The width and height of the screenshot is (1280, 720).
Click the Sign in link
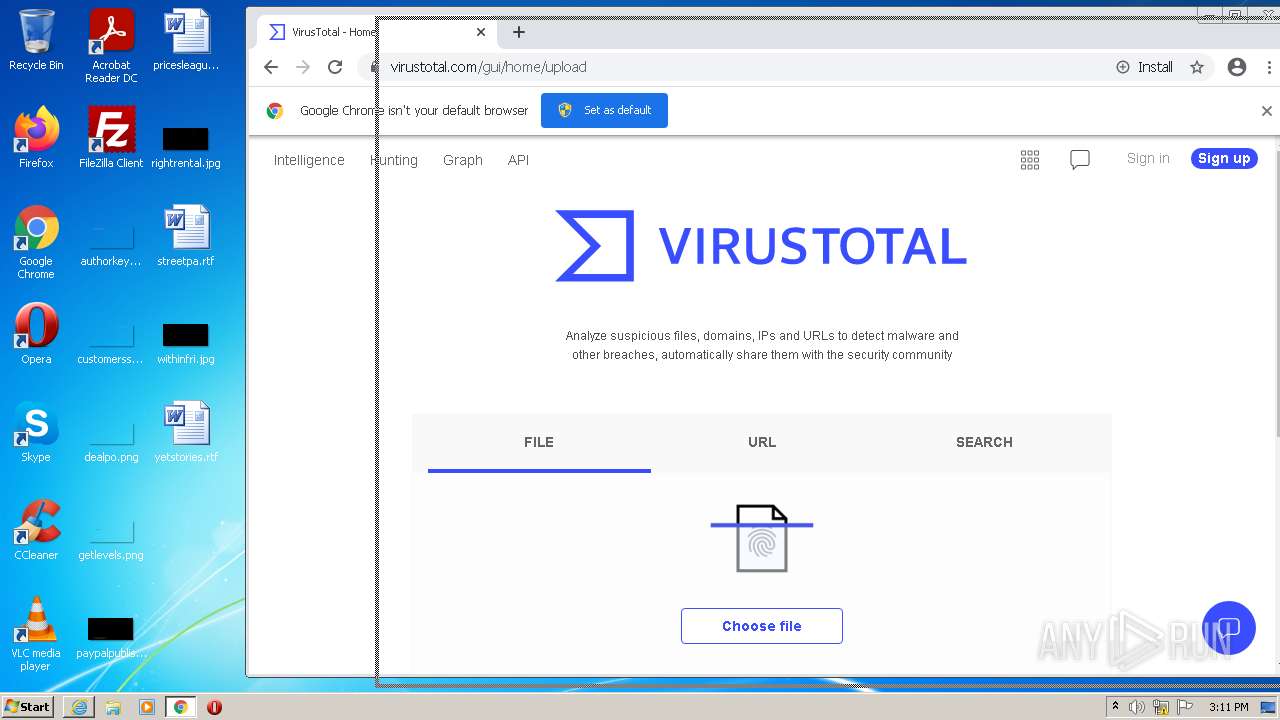tap(1148, 158)
